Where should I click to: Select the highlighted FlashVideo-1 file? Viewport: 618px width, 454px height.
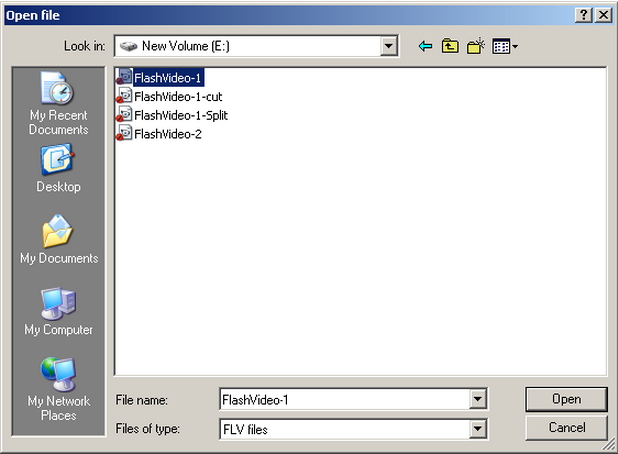point(169,77)
